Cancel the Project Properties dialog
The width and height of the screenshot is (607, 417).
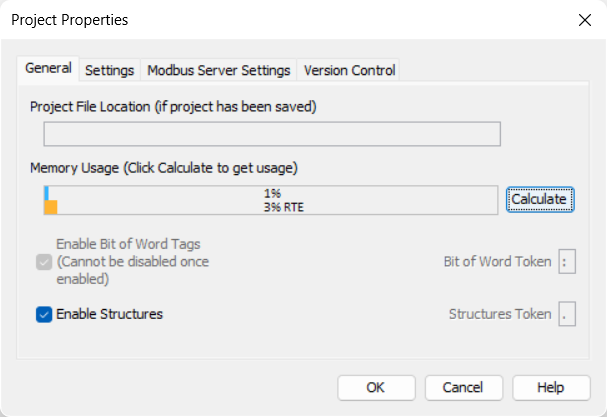[x=463, y=387]
